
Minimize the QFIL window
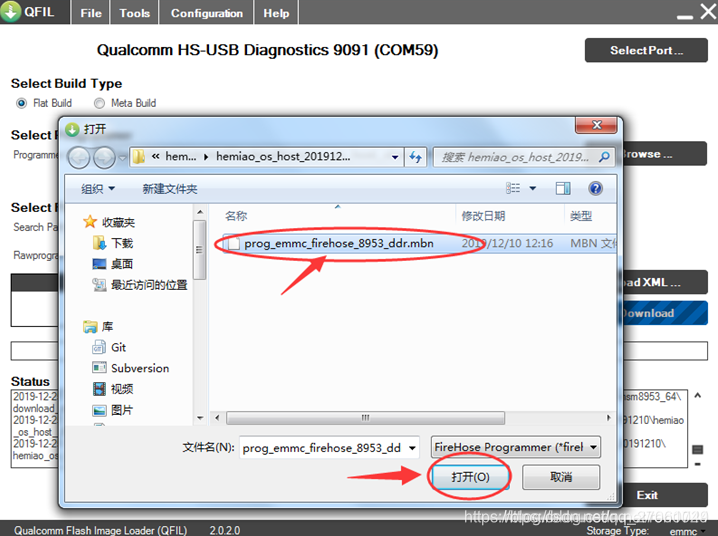[x=685, y=17]
